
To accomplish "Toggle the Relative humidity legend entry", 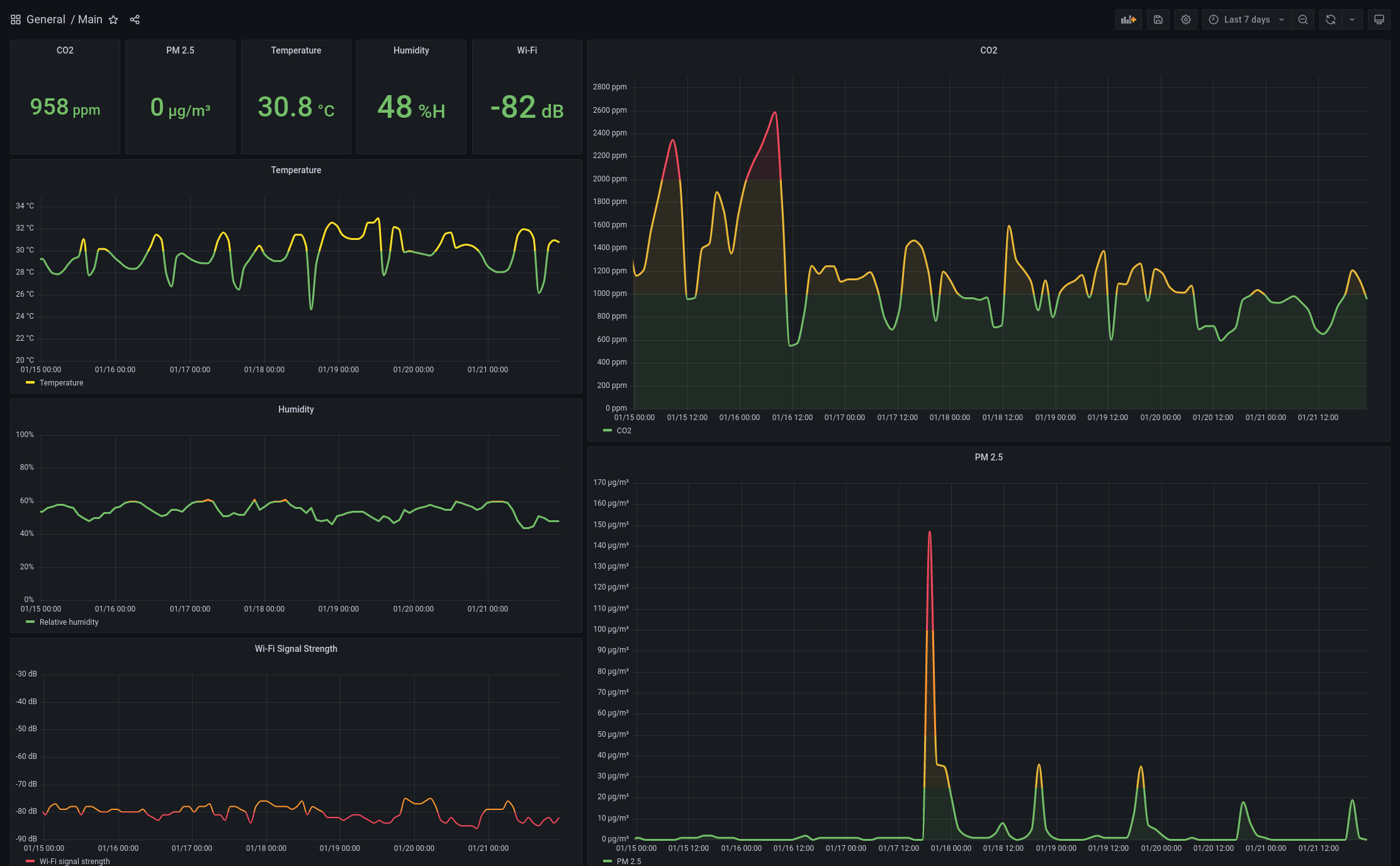I will (x=69, y=622).
